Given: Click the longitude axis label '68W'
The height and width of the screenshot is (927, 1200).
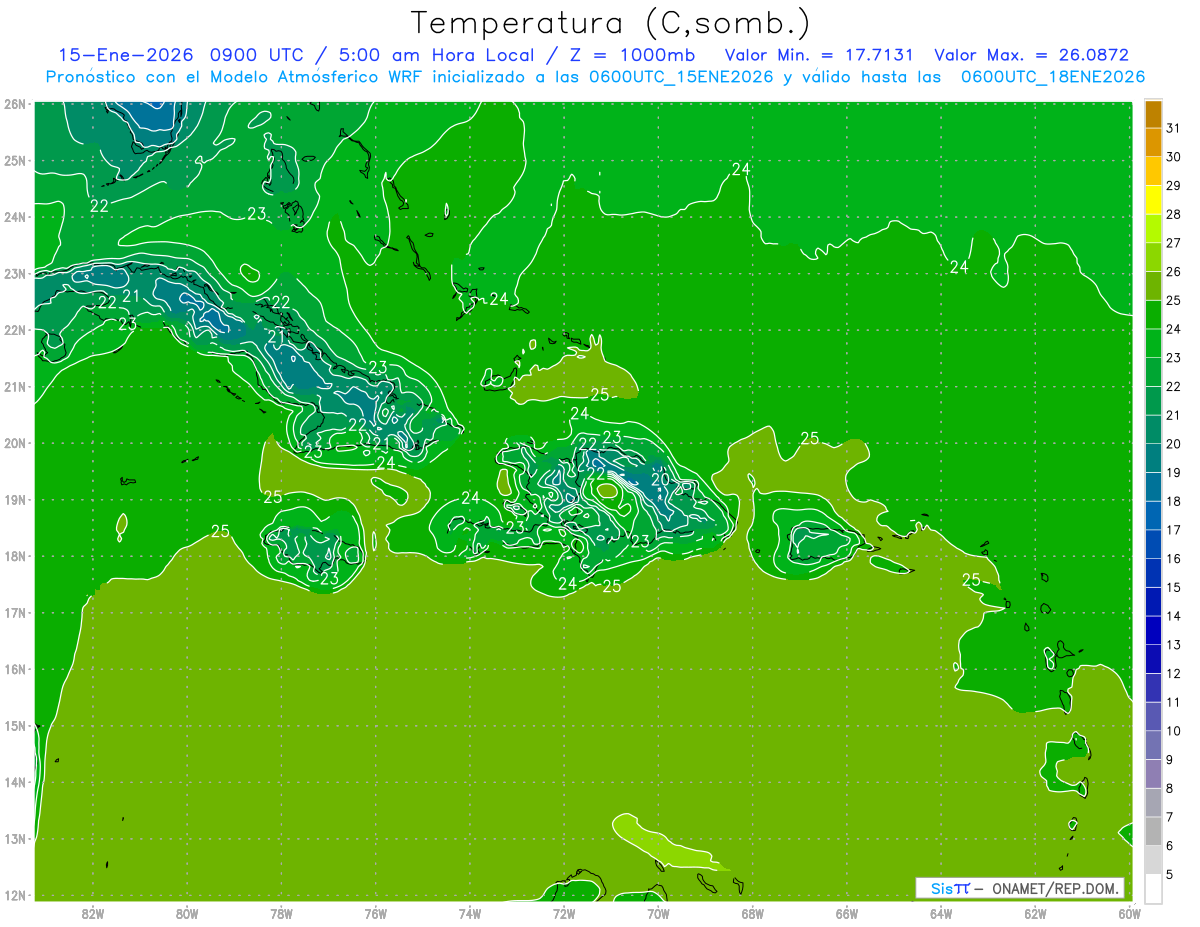Looking at the screenshot, I should 753,913.
